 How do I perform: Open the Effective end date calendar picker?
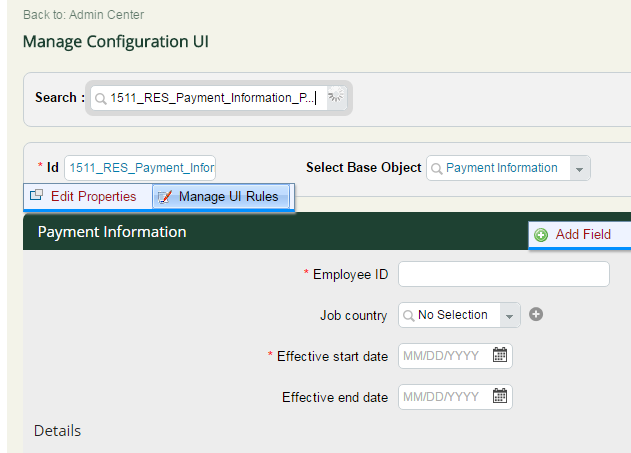click(x=500, y=396)
